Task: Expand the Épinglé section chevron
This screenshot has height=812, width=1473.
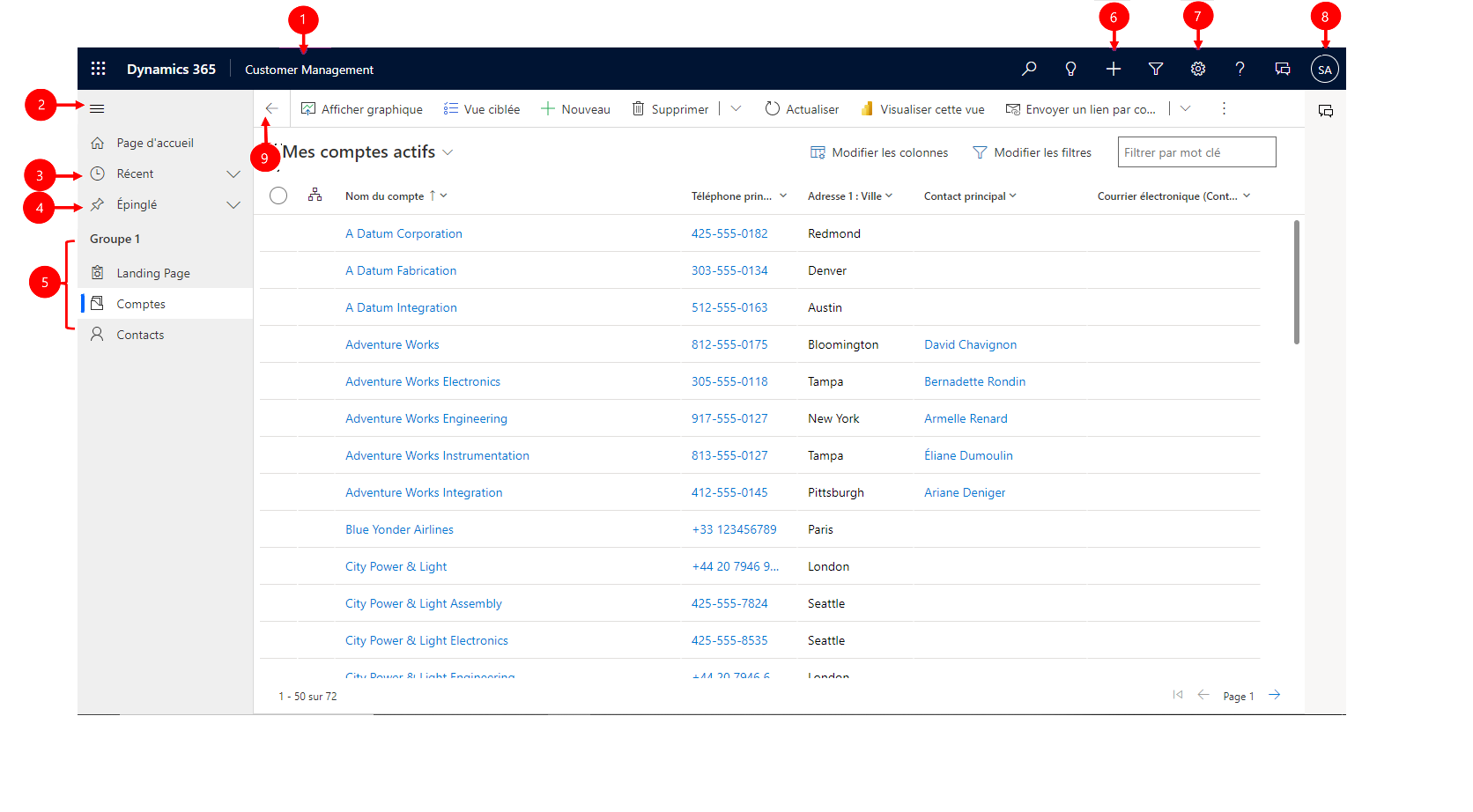Action: pos(233,205)
